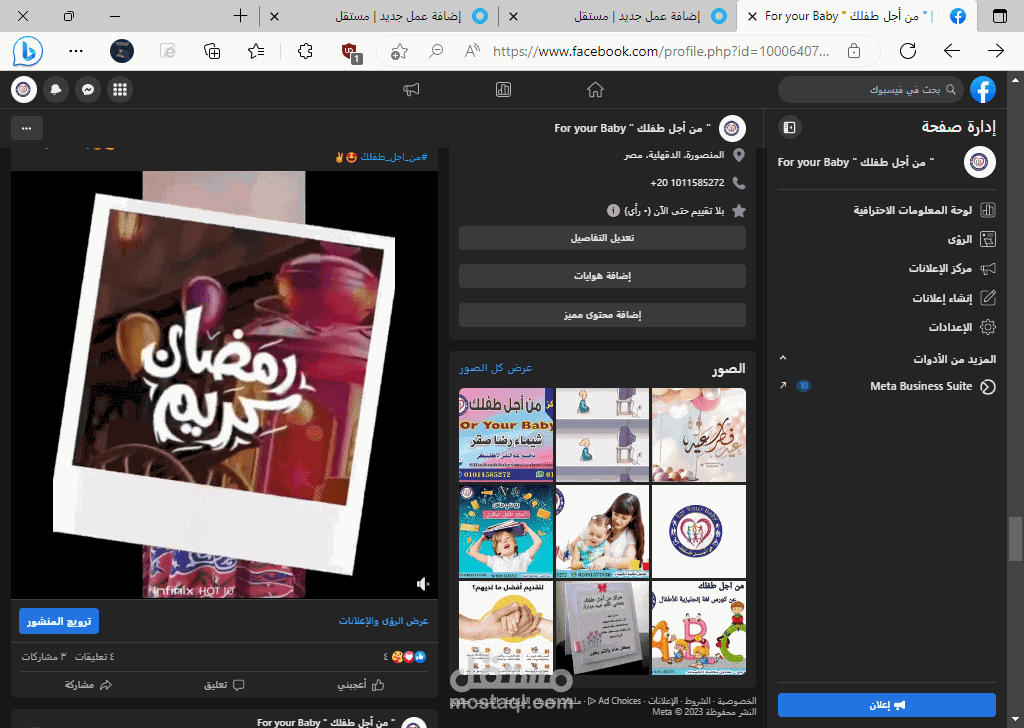The height and width of the screenshot is (728, 1024).
Task: Open browser extensions puzzle icon
Action: (305, 51)
